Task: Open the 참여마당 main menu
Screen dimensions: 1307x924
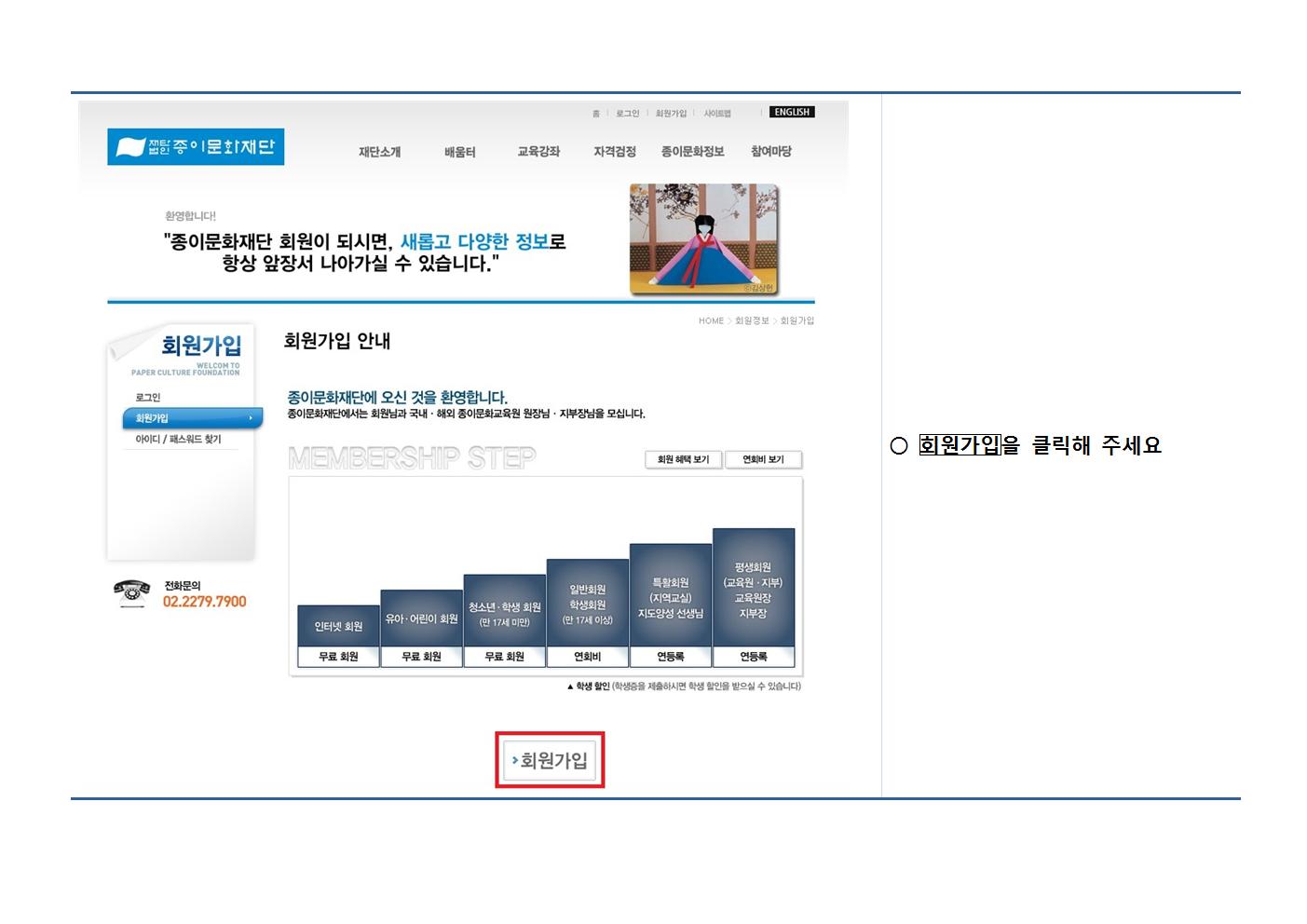Action: pyautogui.click(x=771, y=152)
